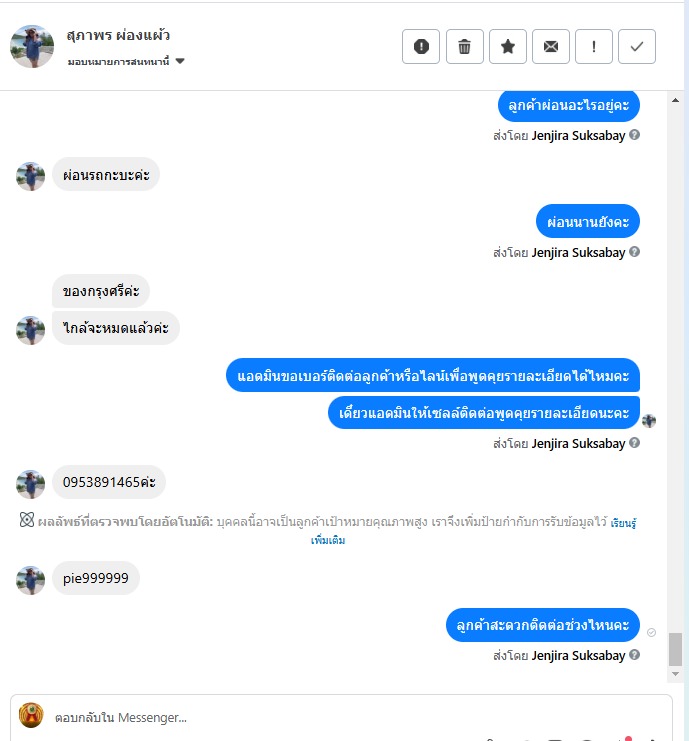Click the phone number message 0953891465
This screenshot has width=689, height=741.
click(109, 482)
